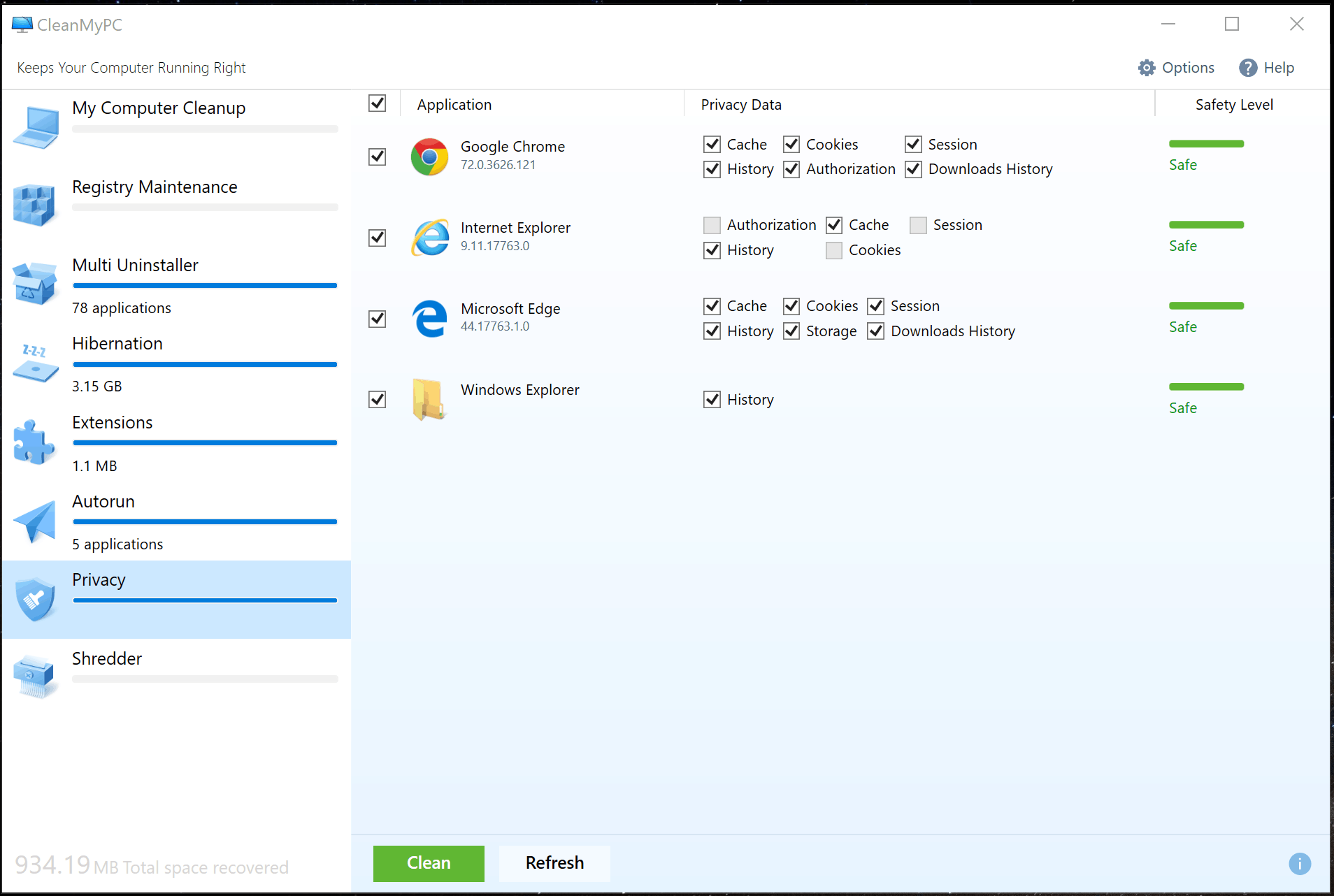Uncheck the Windows Explorer row checkbox
This screenshot has height=896, width=1334.
[x=378, y=399]
